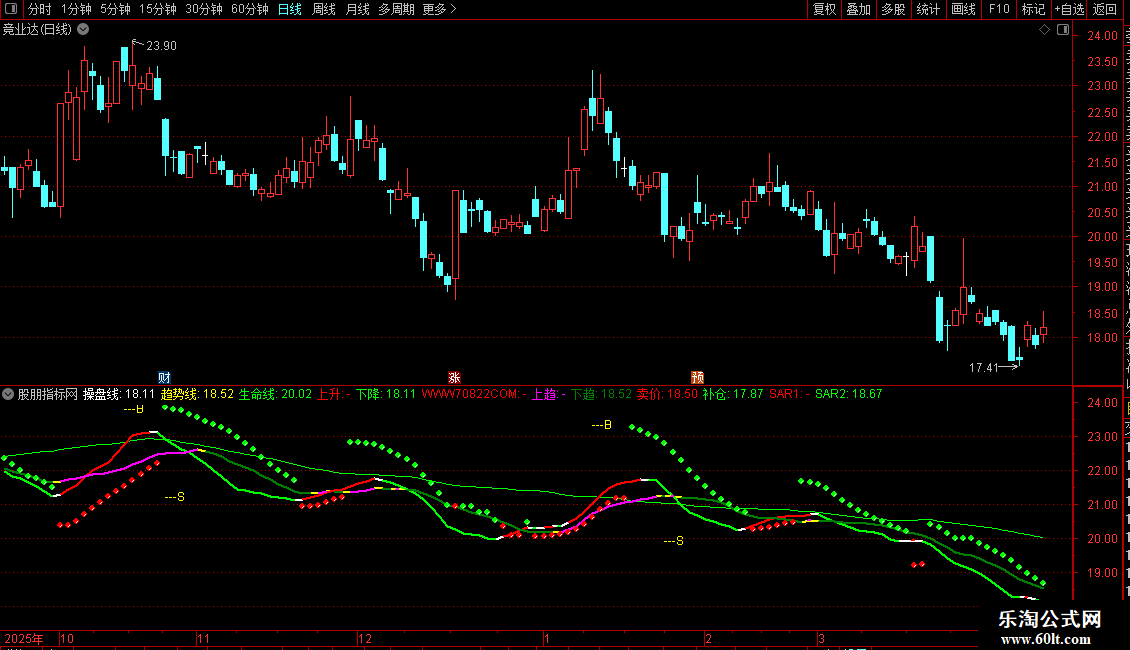This screenshot has width=1130, height=650.
Task: Click the 卖价: 18.50 label
Action: pos(667,394)
